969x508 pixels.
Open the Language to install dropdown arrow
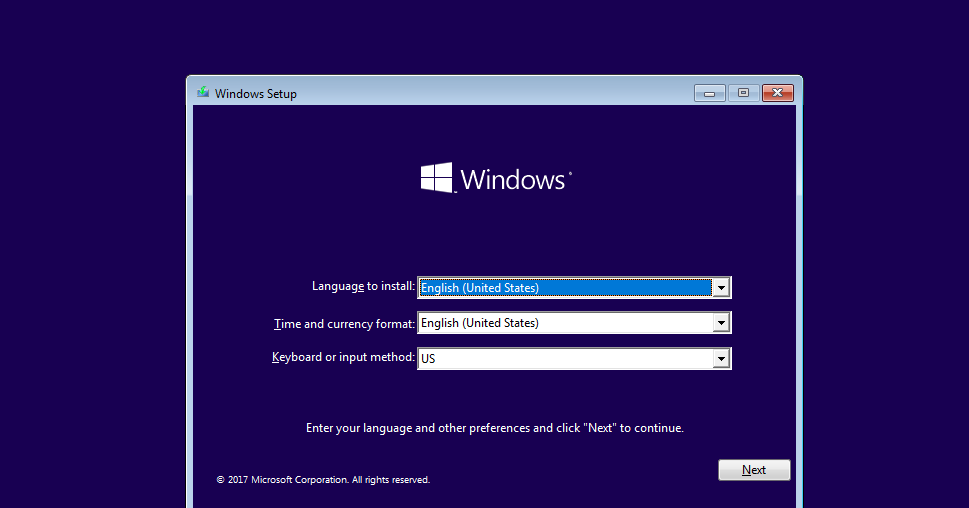(721, 287)
